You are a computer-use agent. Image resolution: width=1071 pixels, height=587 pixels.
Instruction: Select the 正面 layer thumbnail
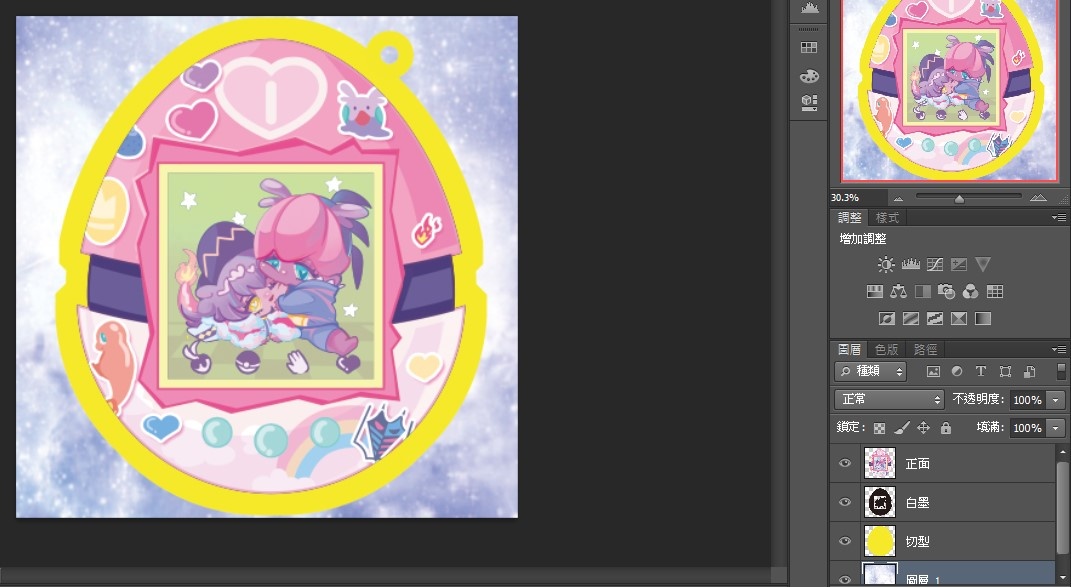point(880,463)
